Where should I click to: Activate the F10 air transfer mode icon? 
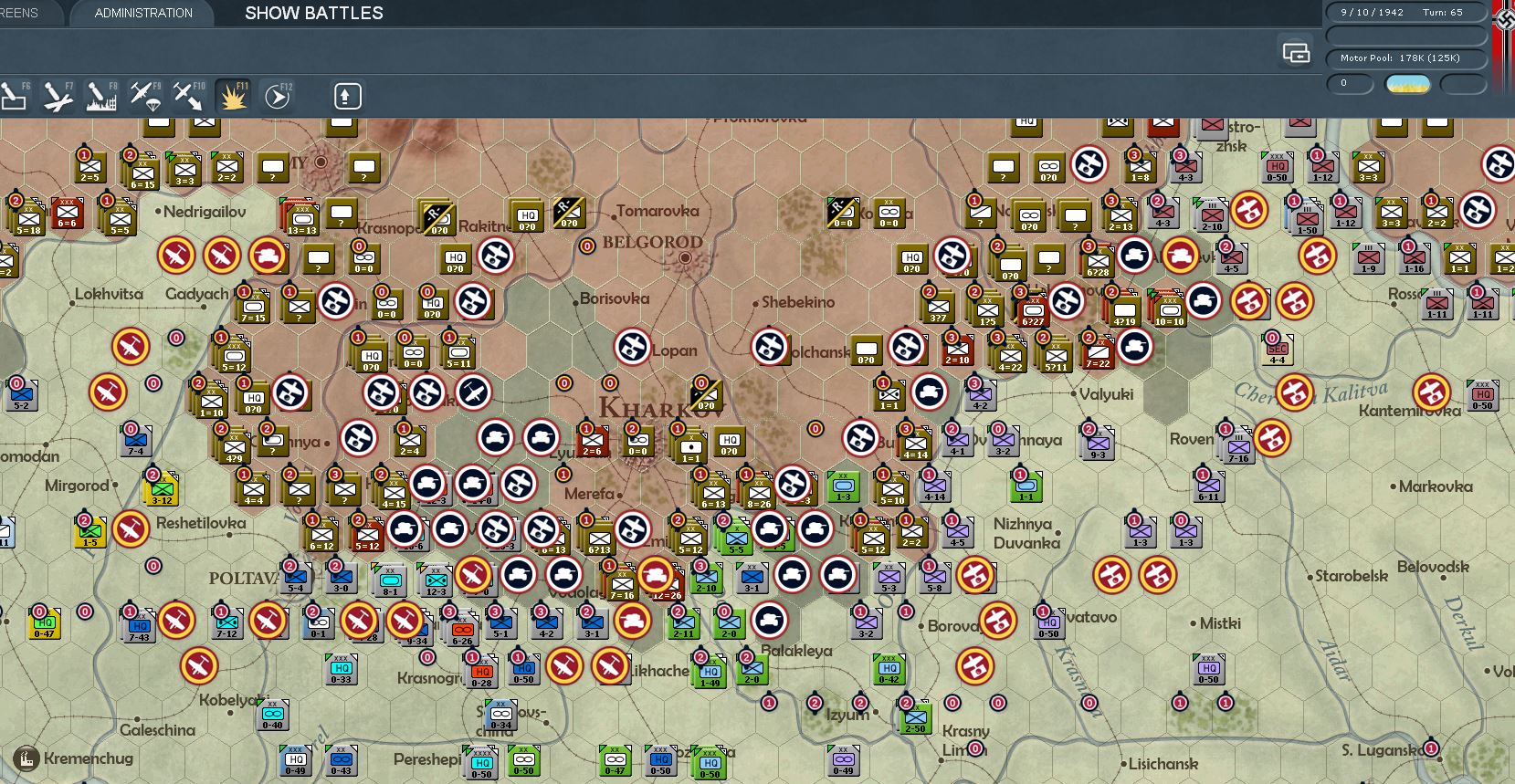point(189,96)
